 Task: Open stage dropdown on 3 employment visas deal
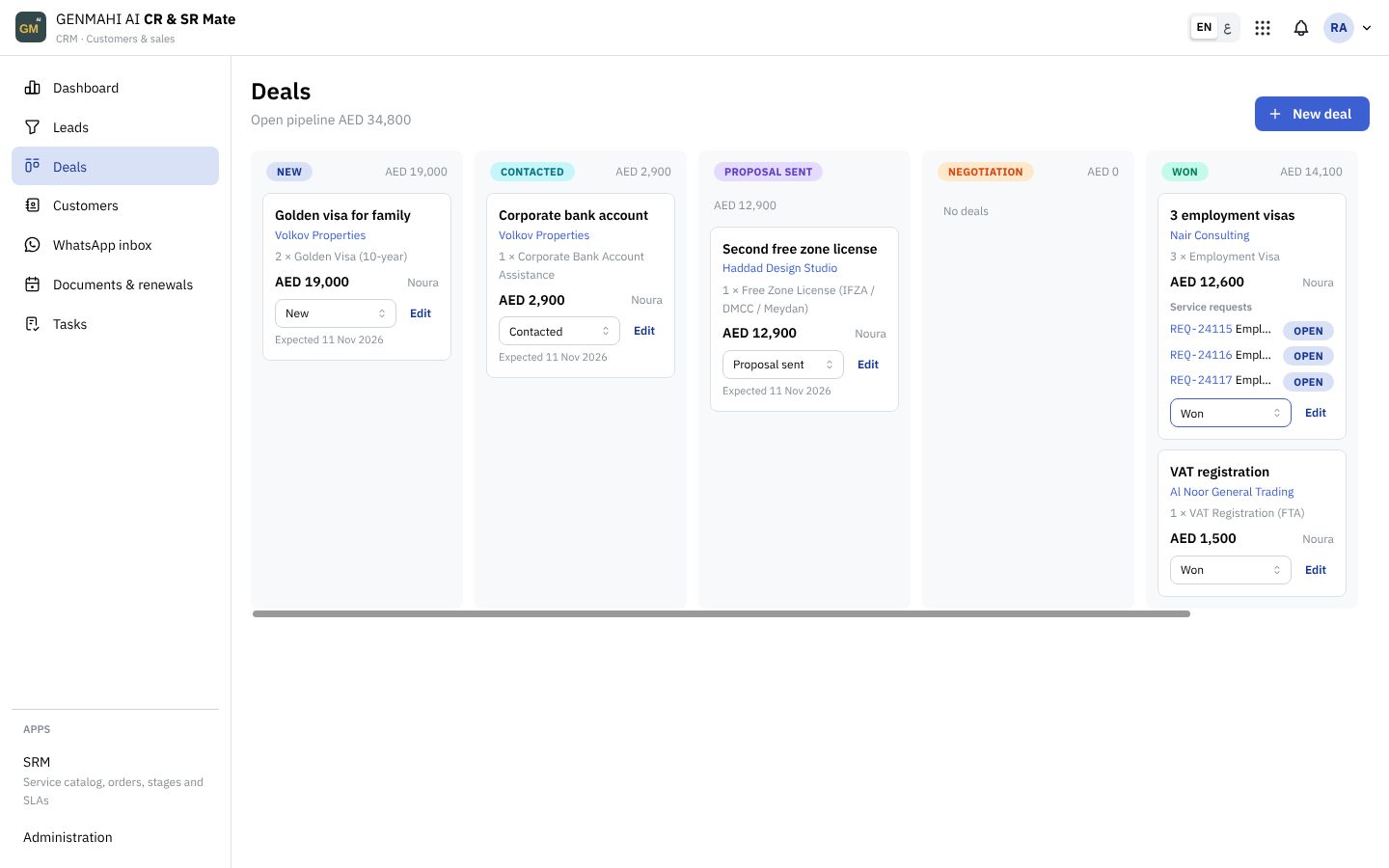point(1231,413)
